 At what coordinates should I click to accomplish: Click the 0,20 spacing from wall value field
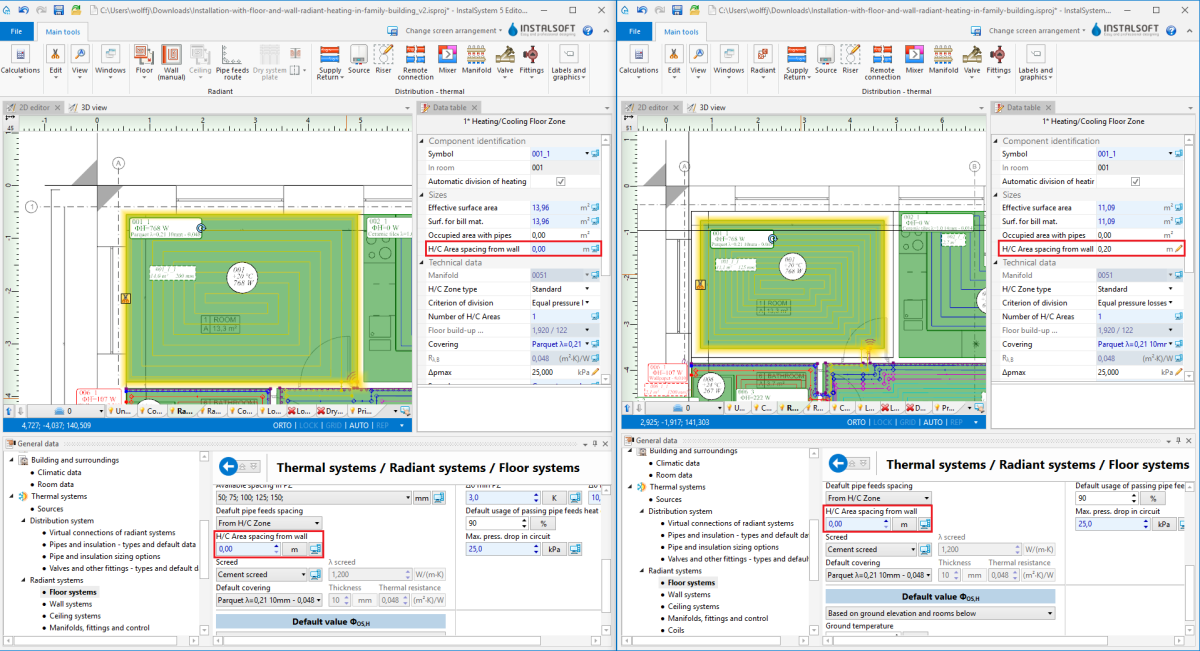point(1130,248)
